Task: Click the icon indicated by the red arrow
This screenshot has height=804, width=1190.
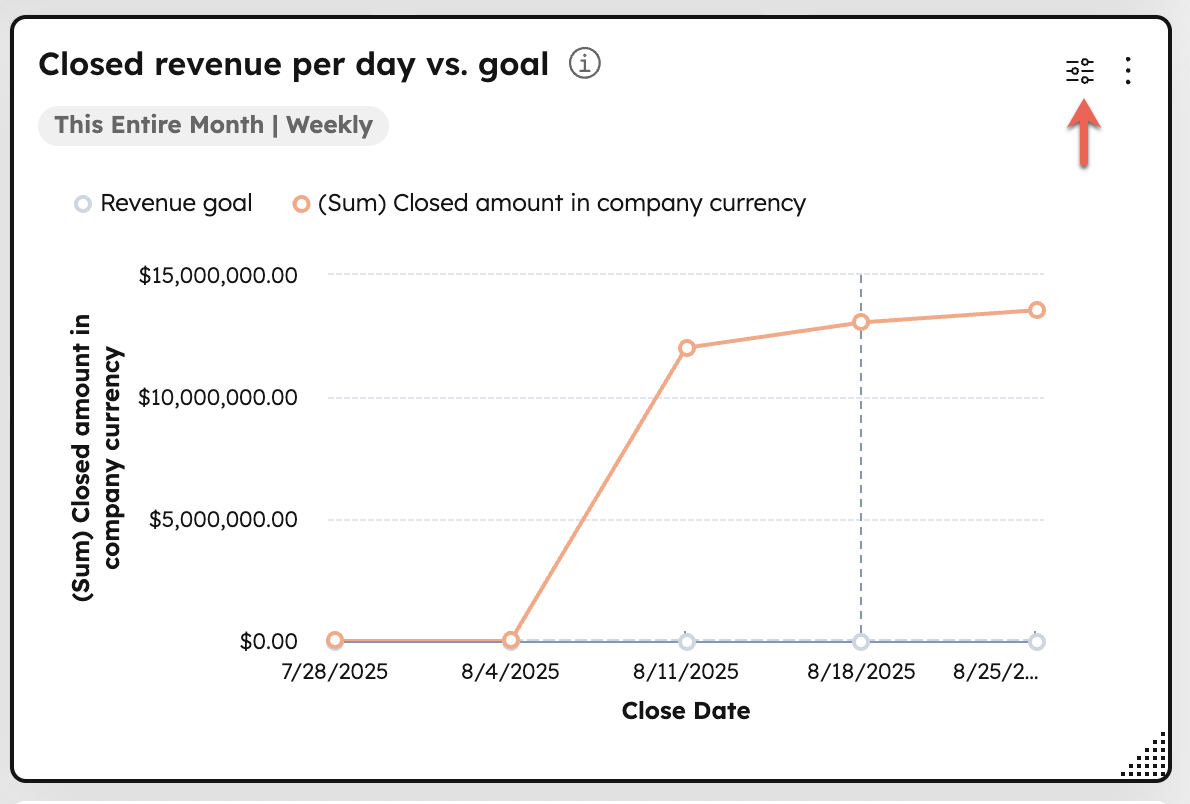Action: (1082, 70)
